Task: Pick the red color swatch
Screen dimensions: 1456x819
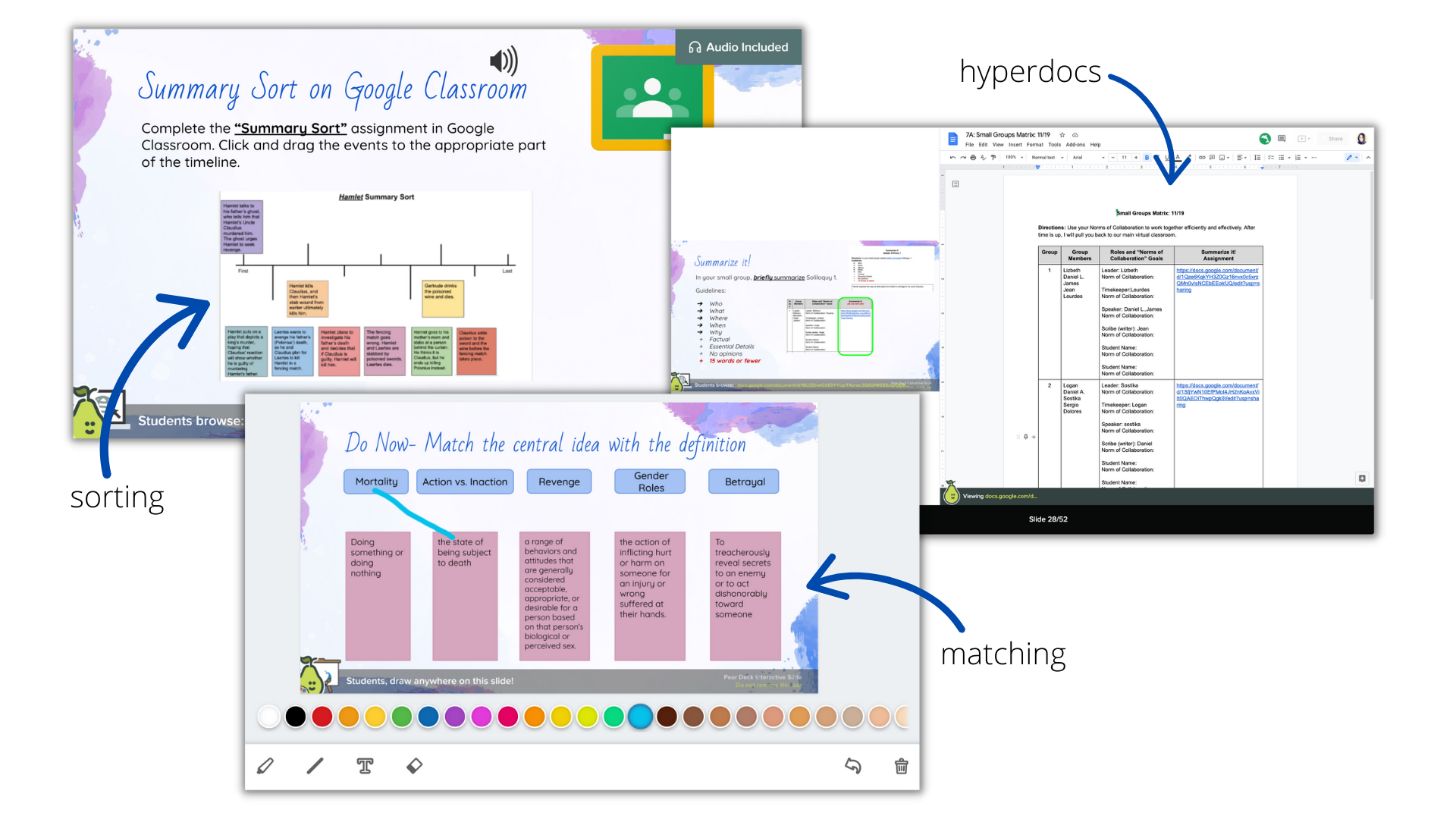Action: (322, 717)
